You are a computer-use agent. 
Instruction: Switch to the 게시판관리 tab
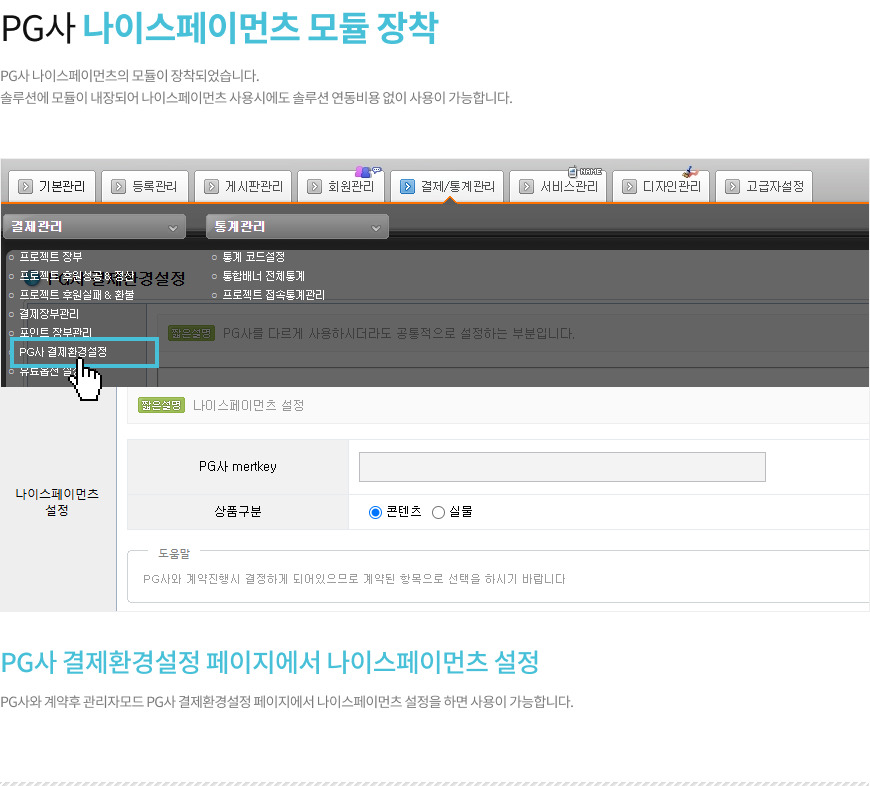point(243,186)
